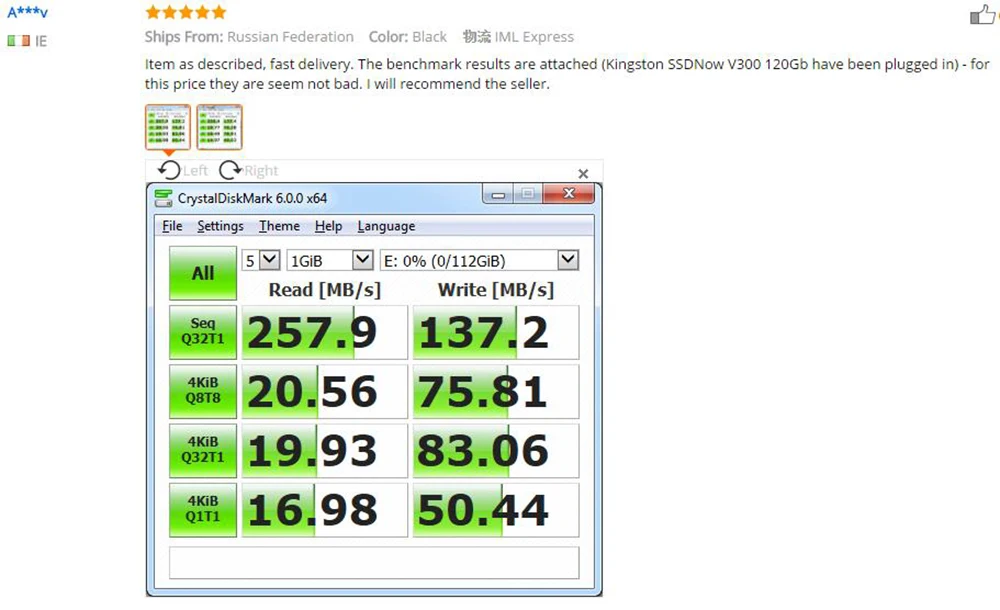Open the Theme menu
The width and height of the screenshot is (1000, 610).
point(279,226)
